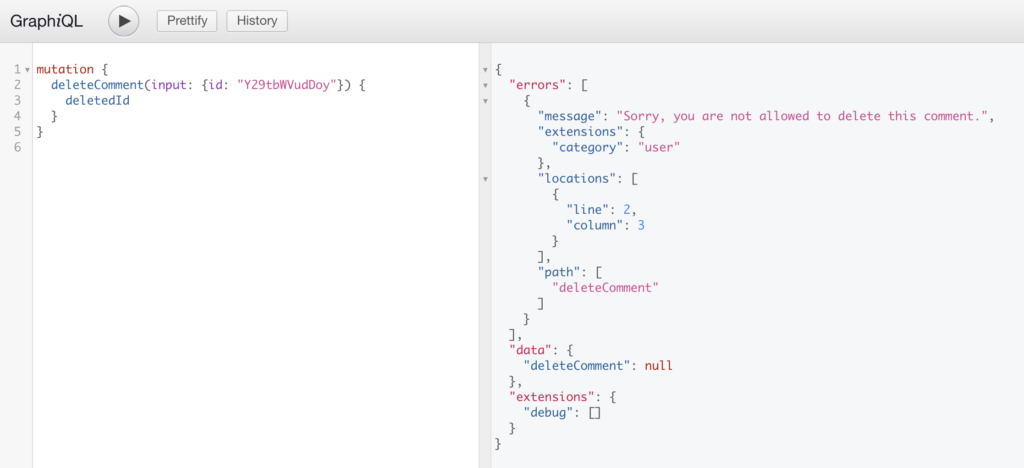Viewport: 1024px width, 468px height.
Task: Click line number 2 in editor gutter
Action: (x=17, y=85)
